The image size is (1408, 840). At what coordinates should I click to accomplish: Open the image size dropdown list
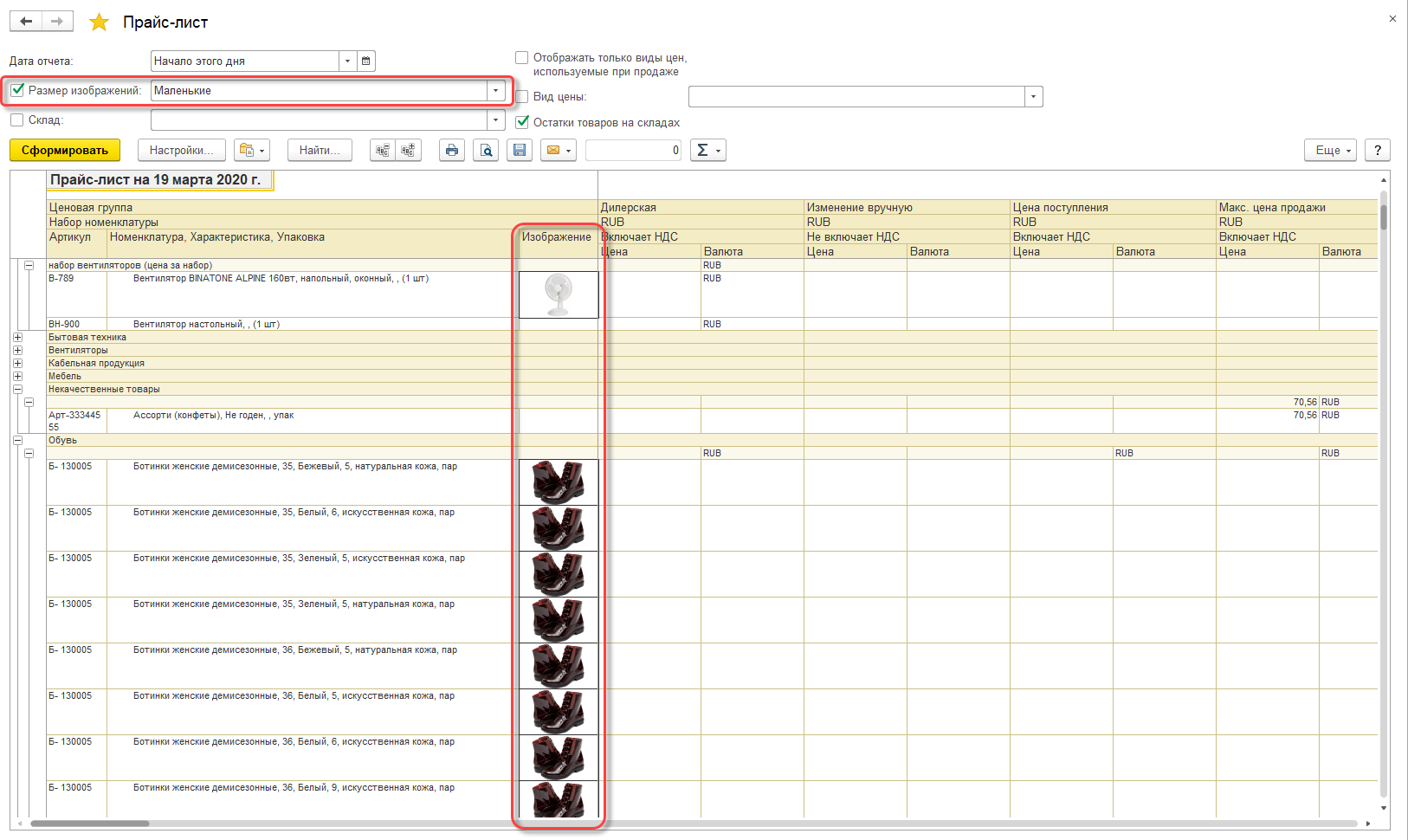click(495, 91)
